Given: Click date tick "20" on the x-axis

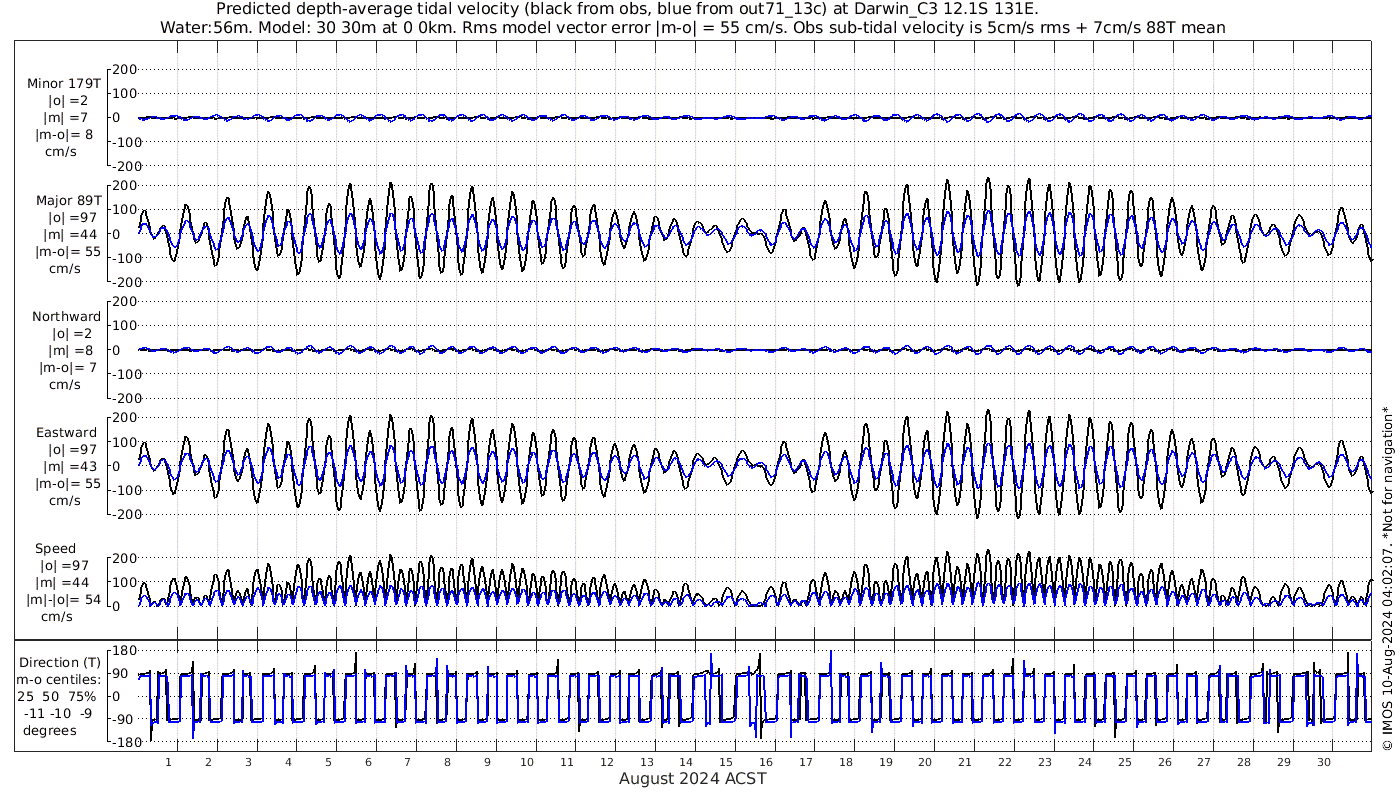Looking at the screenshot, I should [925, 763].
